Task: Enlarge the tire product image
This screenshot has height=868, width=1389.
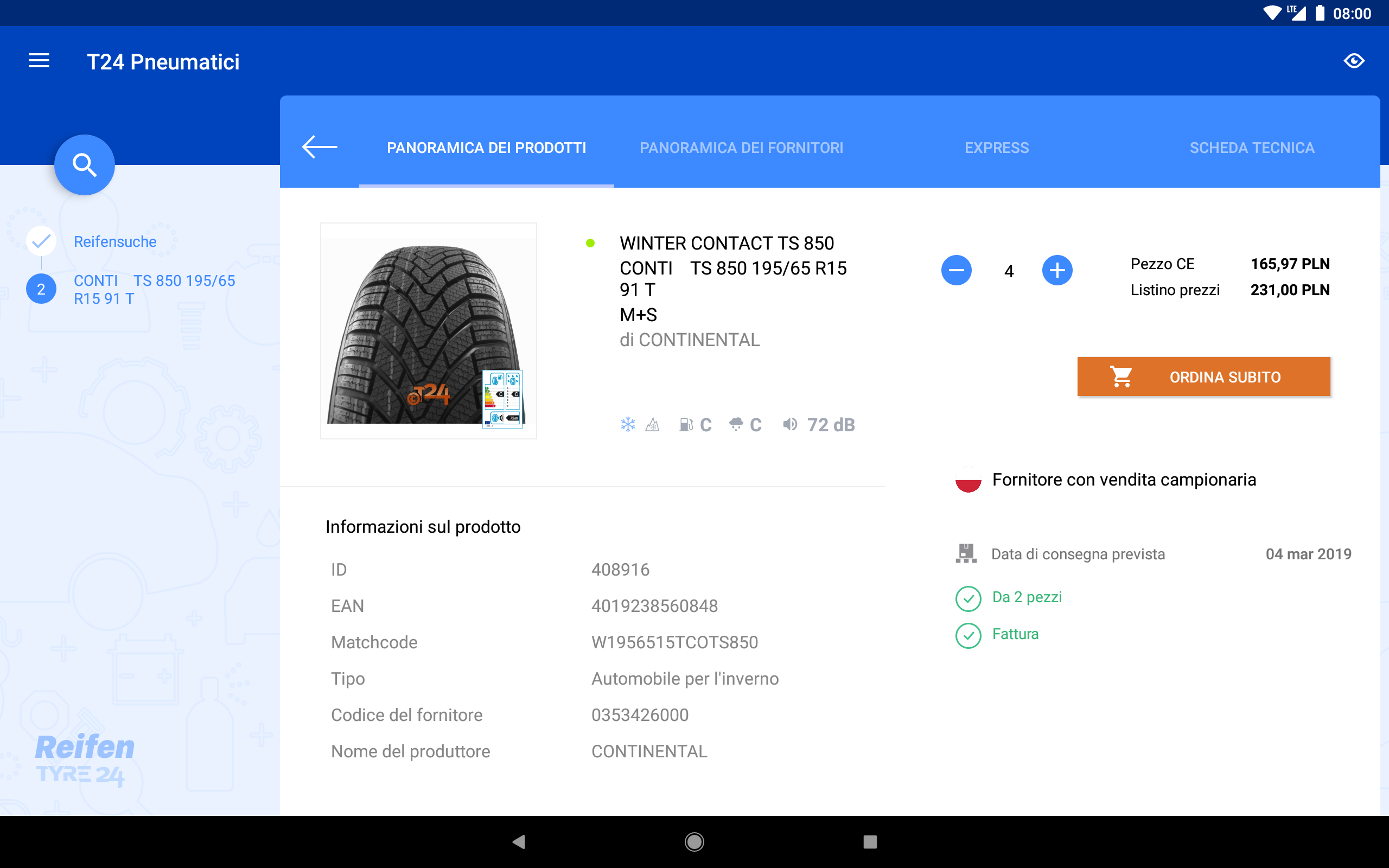Action: (428, 331)
